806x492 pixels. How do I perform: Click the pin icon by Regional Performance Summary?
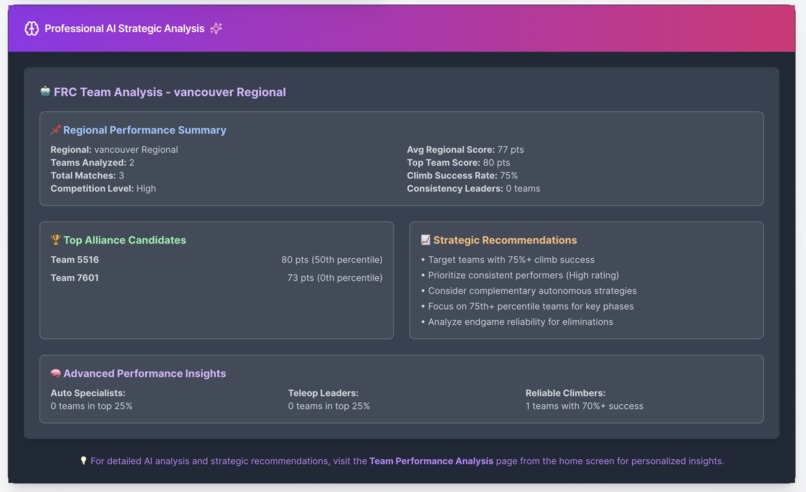point(56,130)
